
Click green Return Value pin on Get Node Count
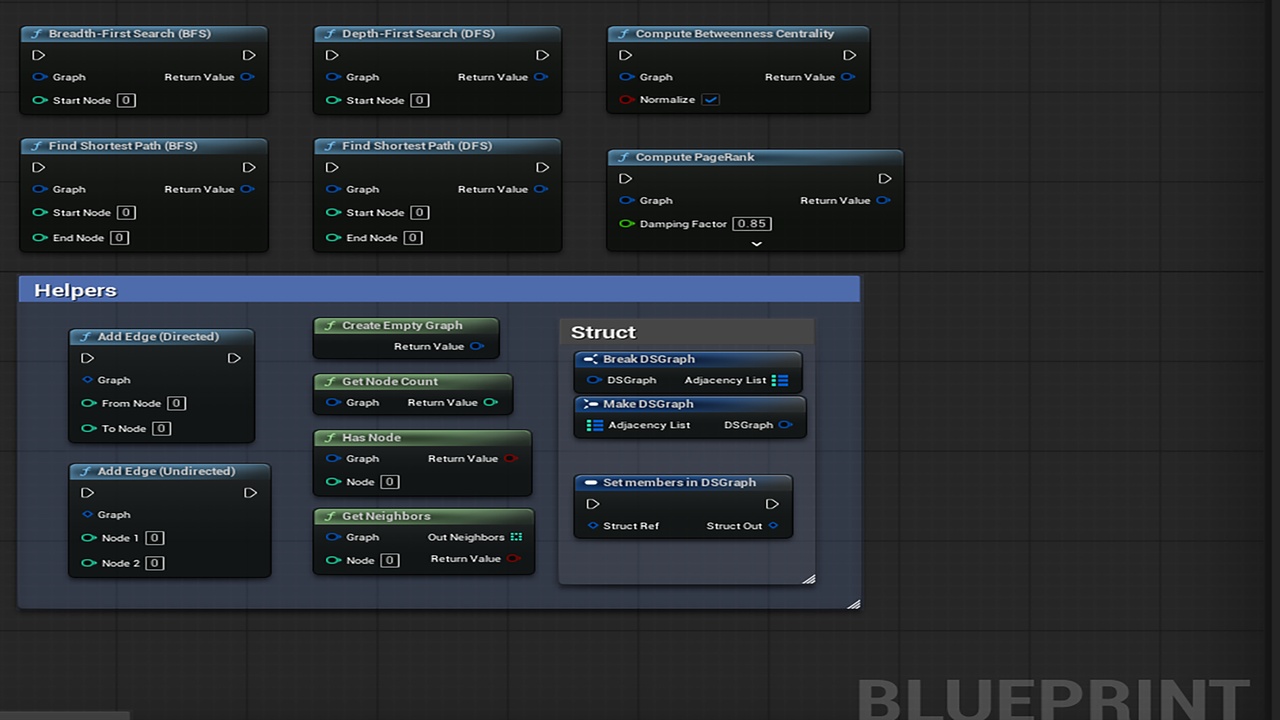click(490, 403)
